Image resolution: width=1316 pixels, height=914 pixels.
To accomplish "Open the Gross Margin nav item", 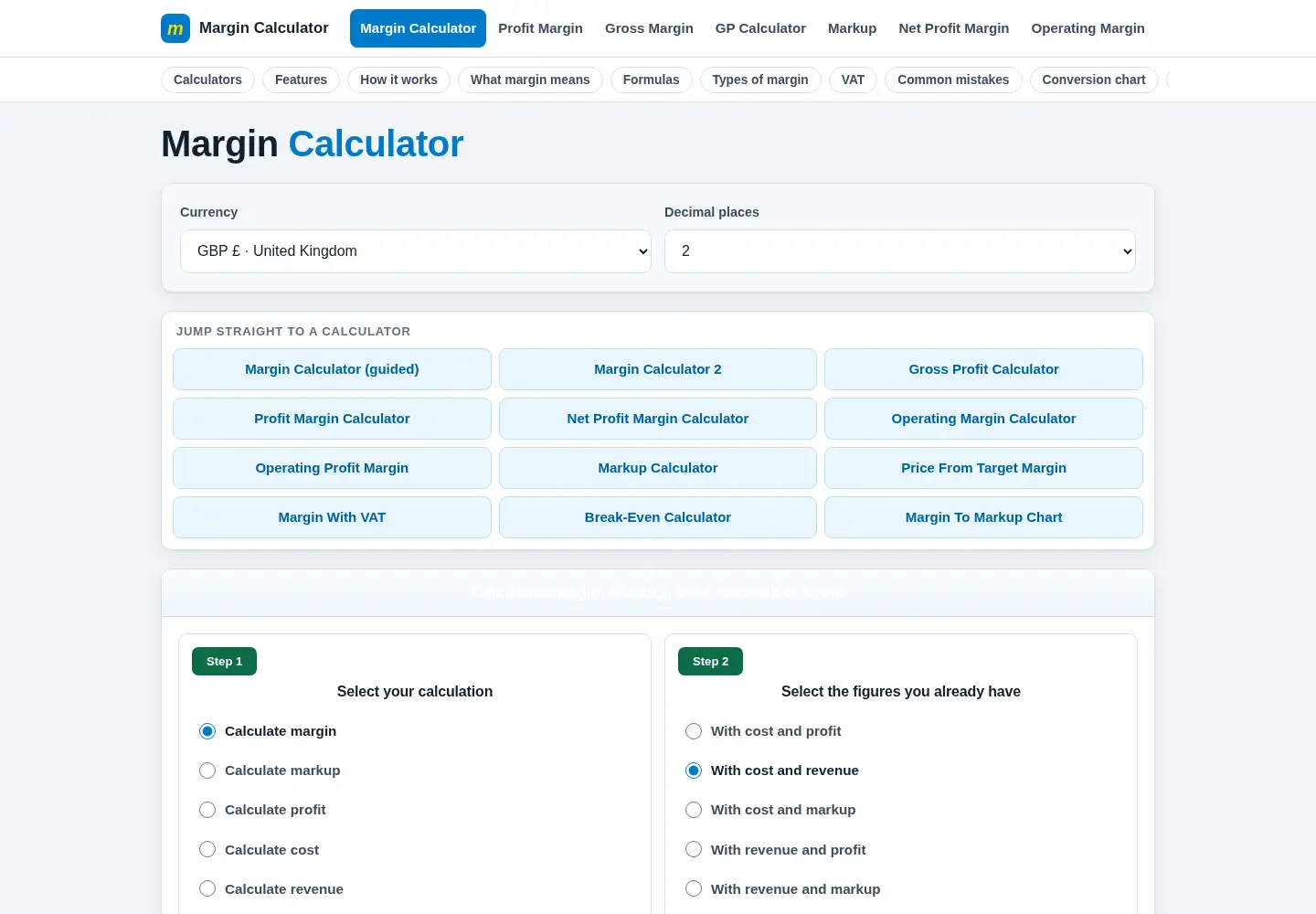I will pyautogui.click(x=649, y=28).
